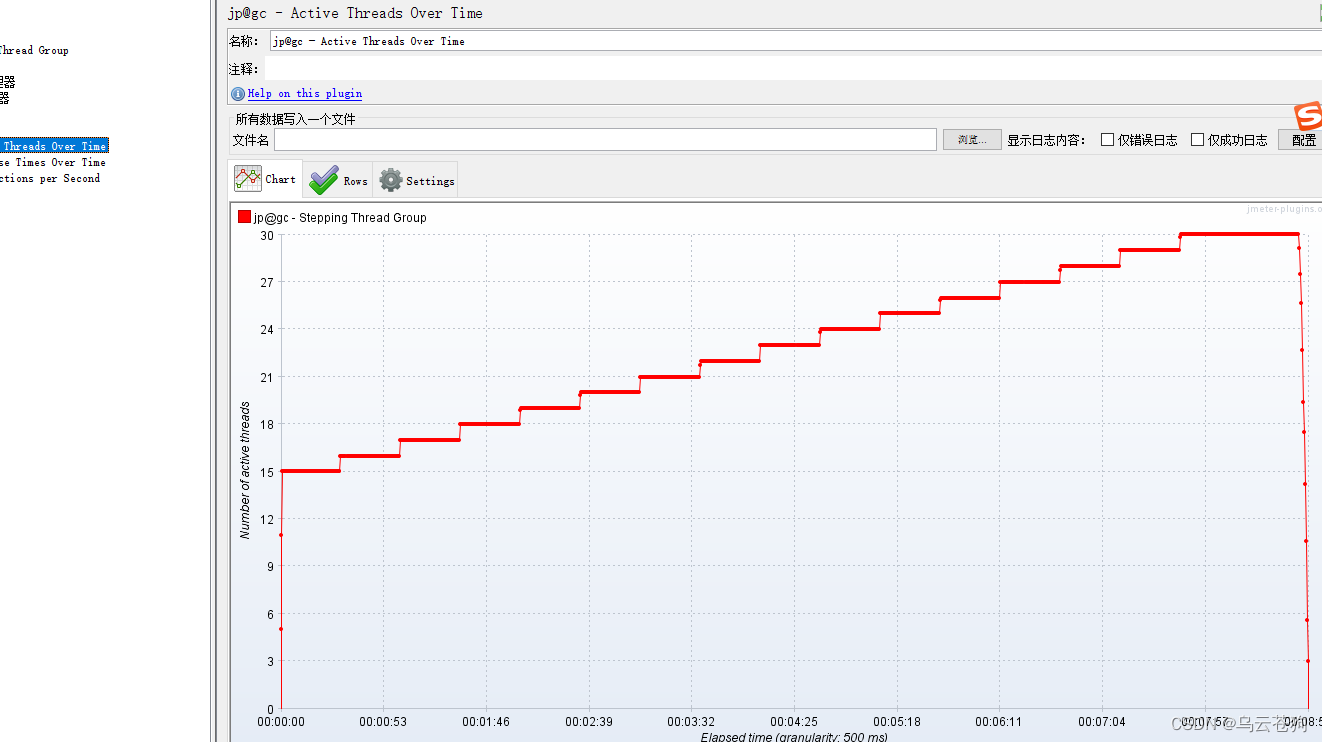This screenshot has width=1322, height=742.
Task: Click the green checkmark Rows icon
Action: point(324,180)
